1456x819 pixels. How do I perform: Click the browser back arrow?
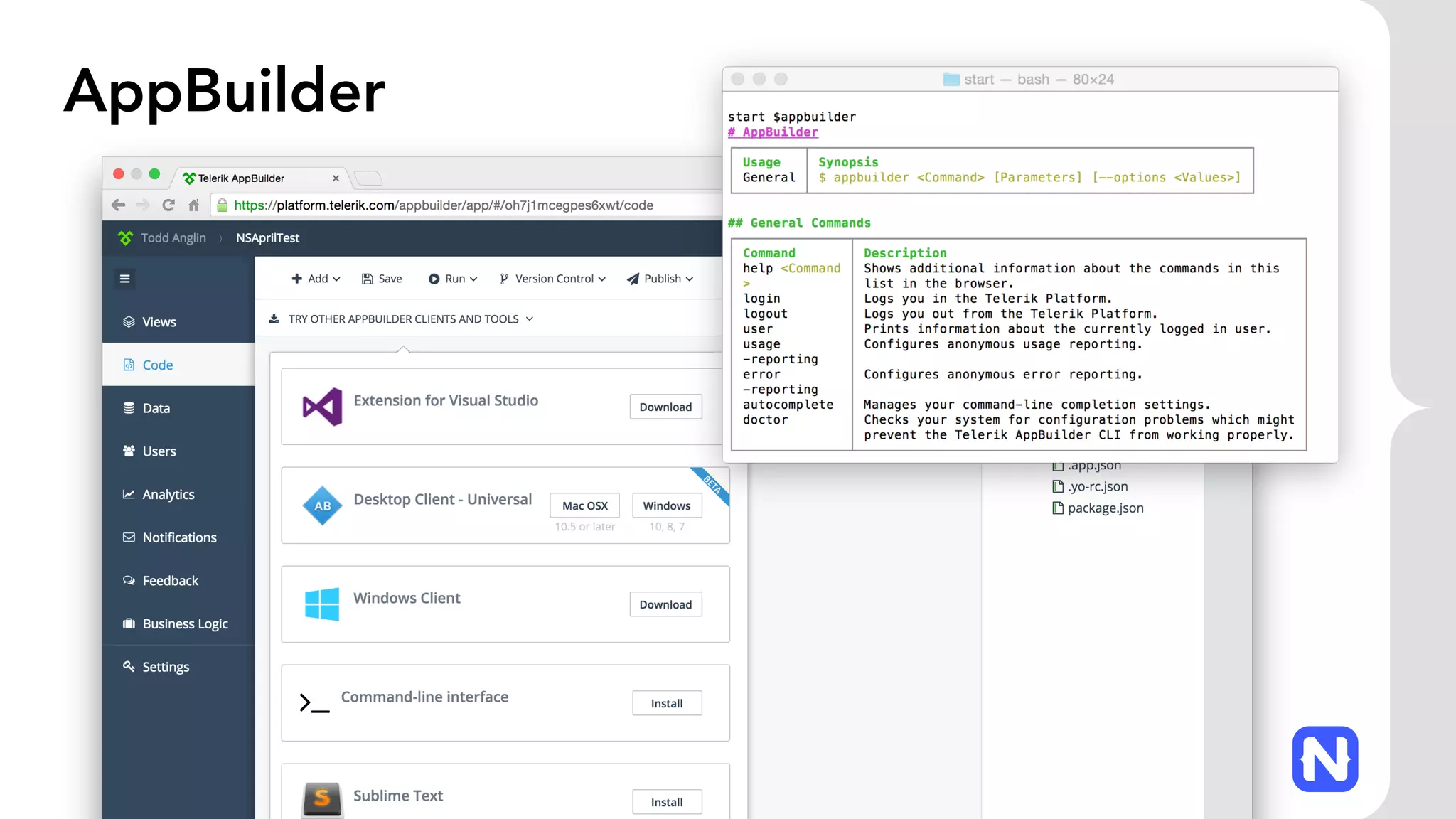pyautogui.click(x=118, y=205)
